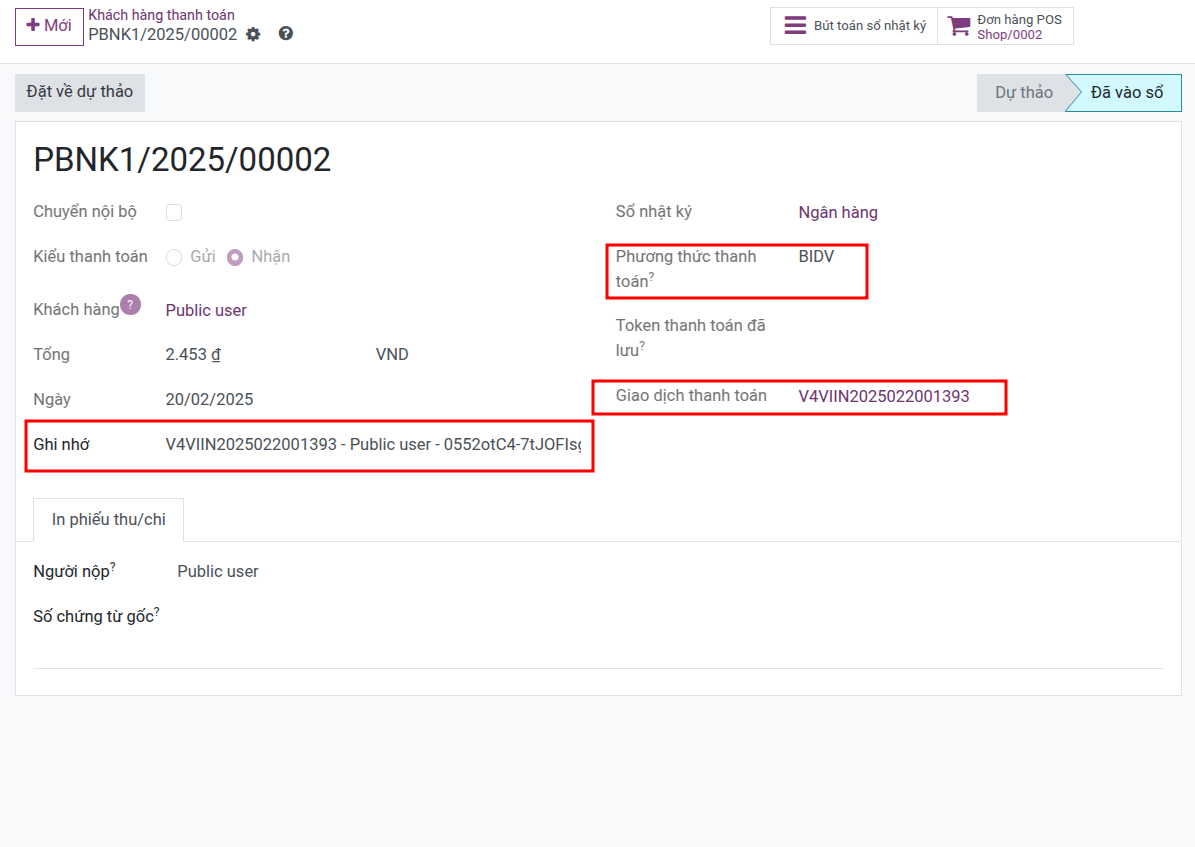Click the Ghi nhớ memo text field
This screenshot has height=847, width=1195.
(372, 445)
